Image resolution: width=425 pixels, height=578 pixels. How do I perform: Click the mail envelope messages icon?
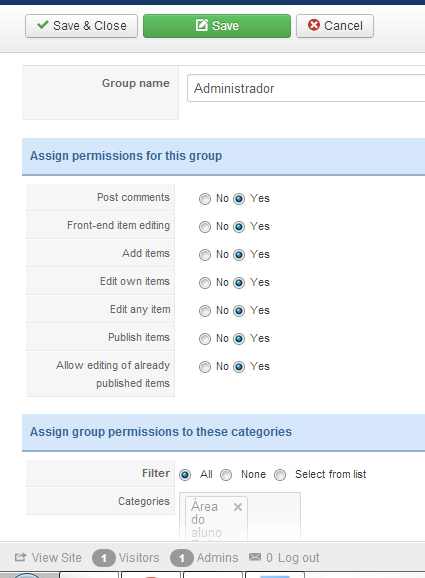point(255,557)
